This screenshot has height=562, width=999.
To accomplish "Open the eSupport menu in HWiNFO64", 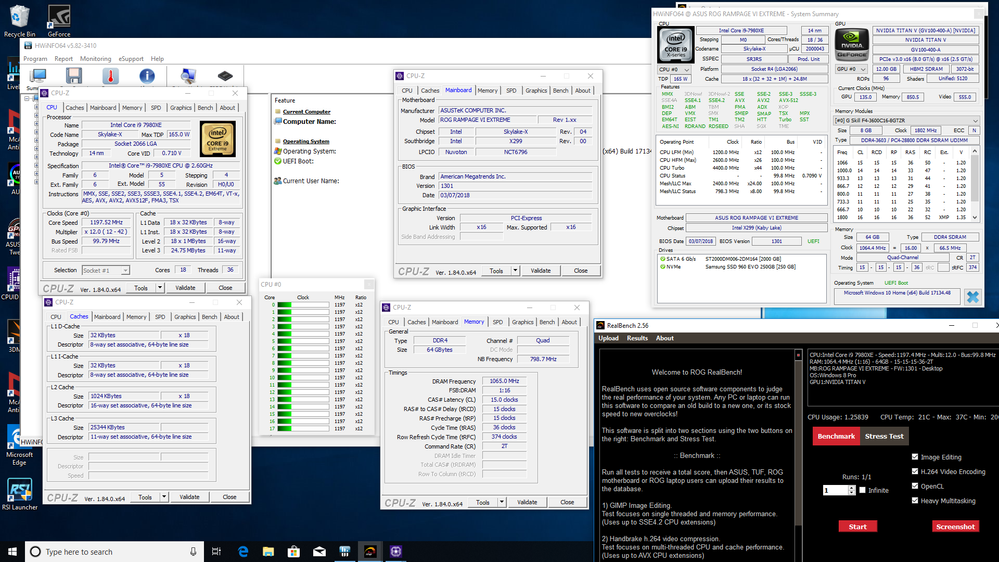I will pyautogui.click(x=131, y=59).
